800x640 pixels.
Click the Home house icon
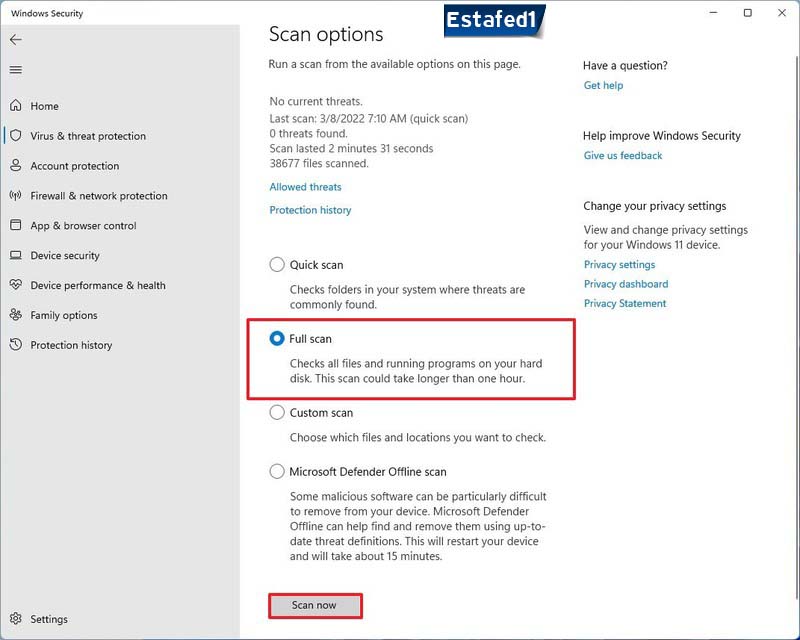pyautogui.click(x=16, y=106)
